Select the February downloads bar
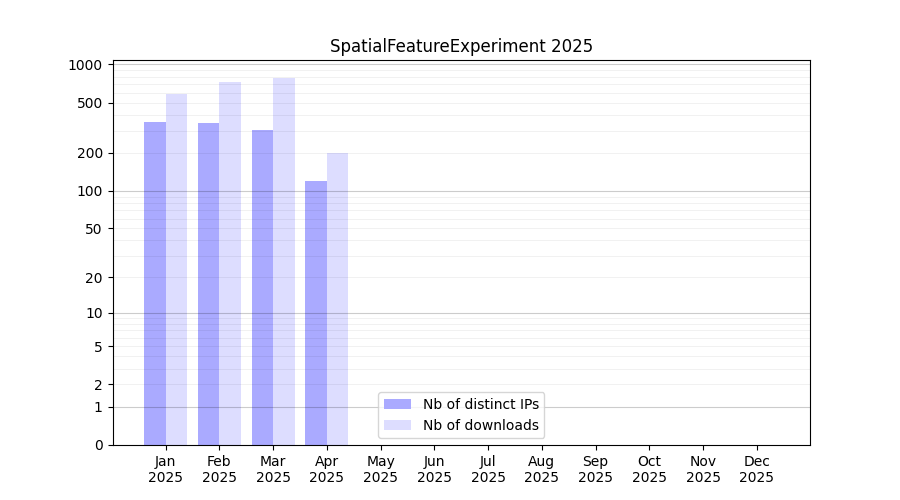Screen dimensions: 900x500 [x=230, y=263]
